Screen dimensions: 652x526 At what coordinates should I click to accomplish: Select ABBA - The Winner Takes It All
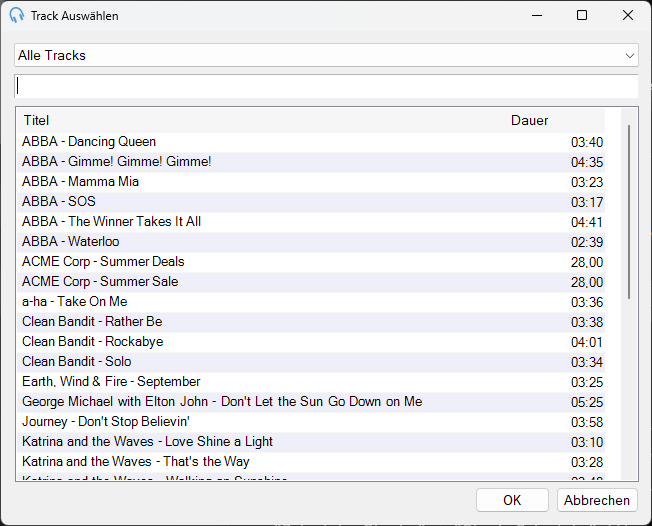click(311, 222)
